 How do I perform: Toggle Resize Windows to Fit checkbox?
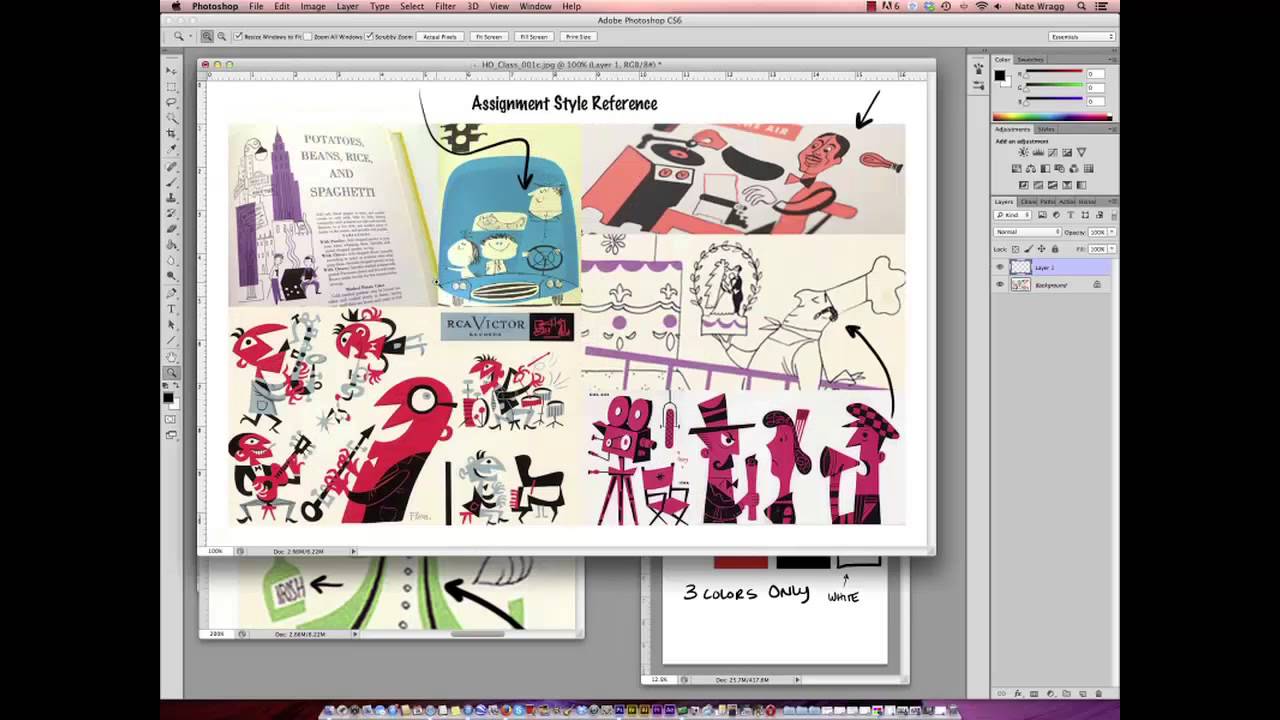pyautogui.click(x=238, y=36)
